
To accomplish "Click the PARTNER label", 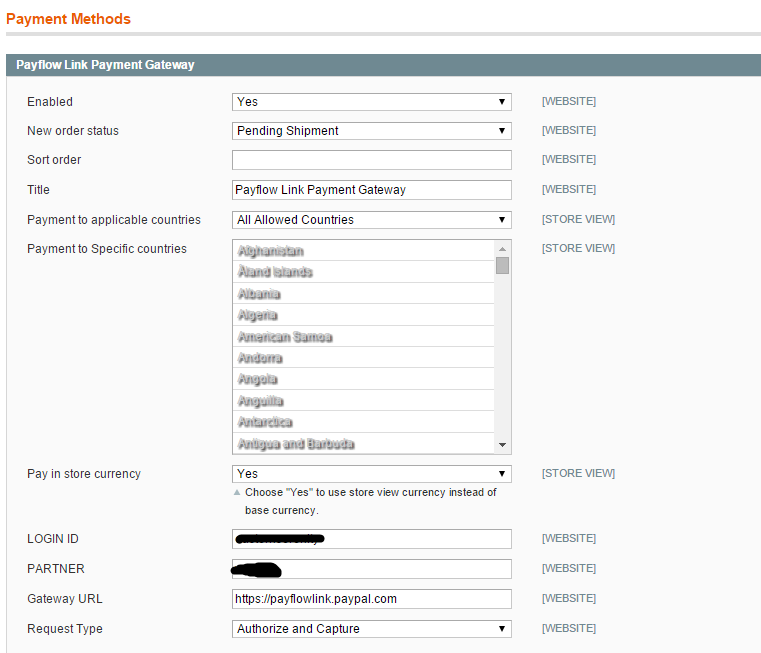I will tap(56, 569).
